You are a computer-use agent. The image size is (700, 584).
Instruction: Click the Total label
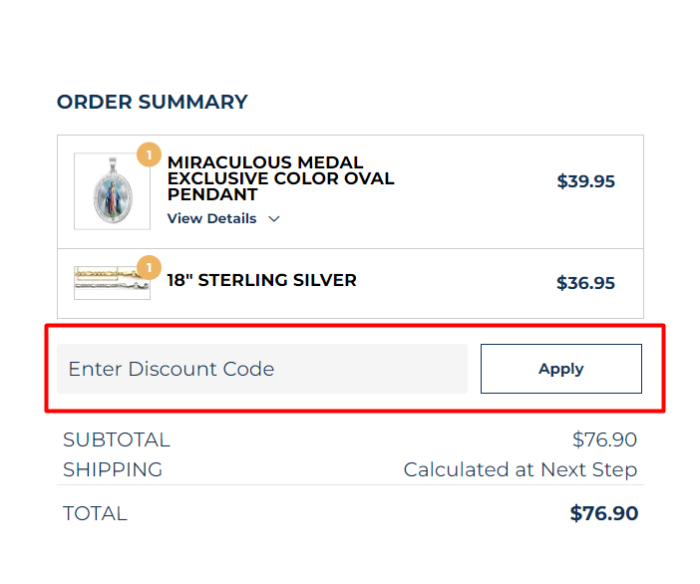pyautogui.click(x=95, y=514)
